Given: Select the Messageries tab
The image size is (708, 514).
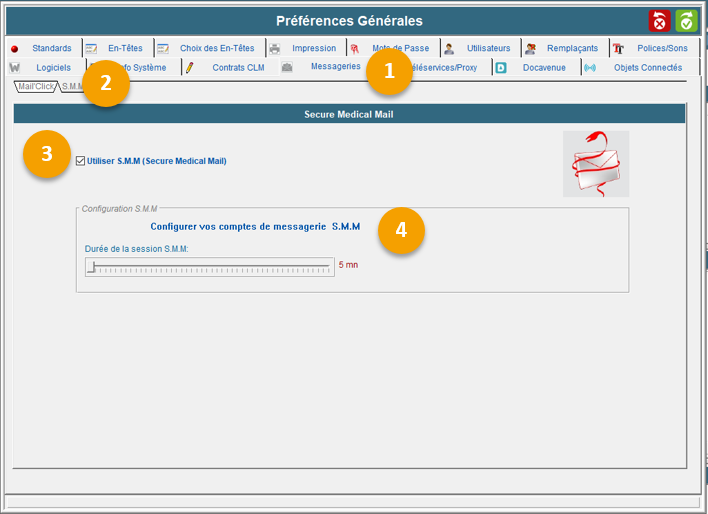Looking at the screenshot, I should (x=335, y=66).
